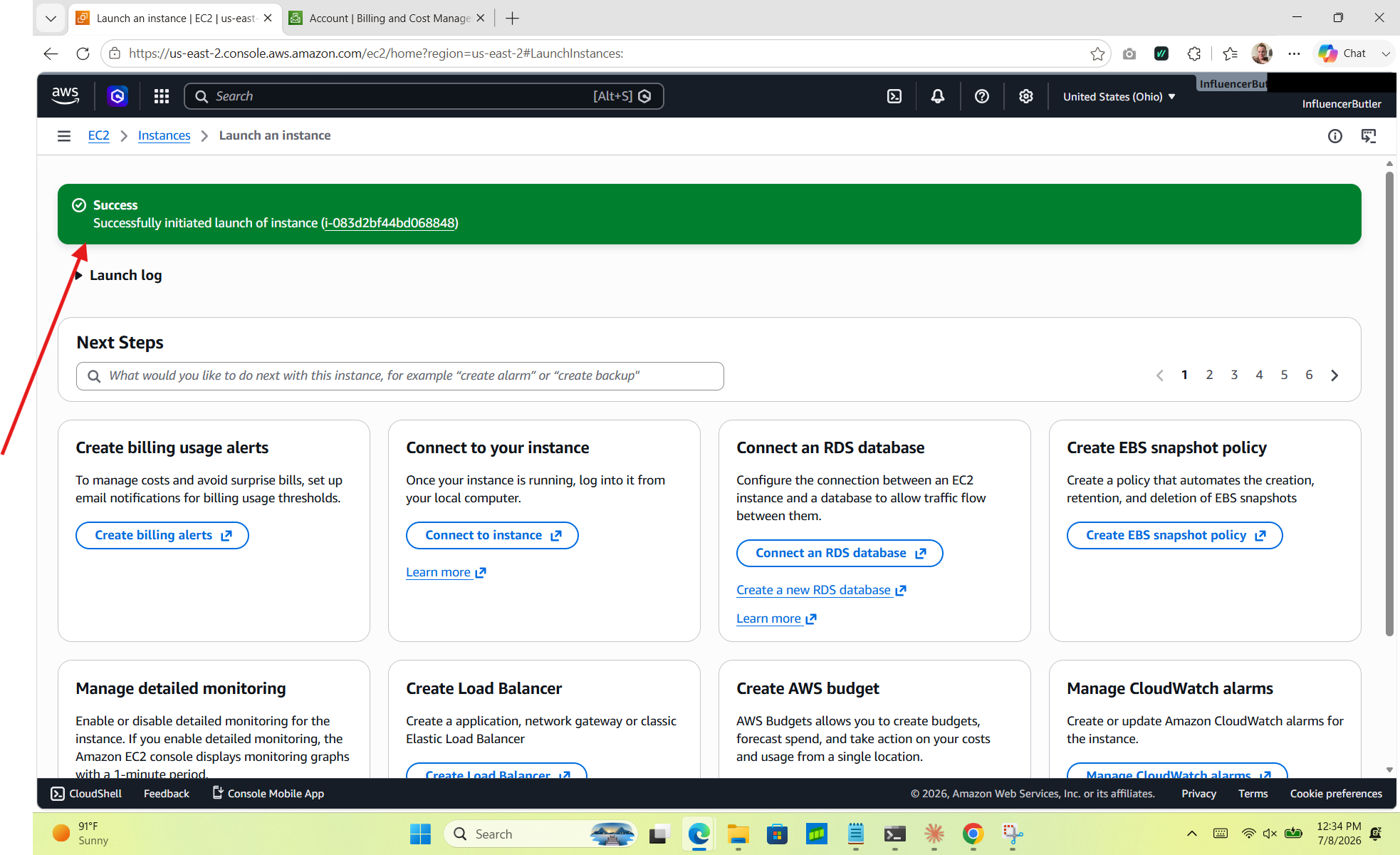
Task: Click the Connect to instance button
Action: 492,535
